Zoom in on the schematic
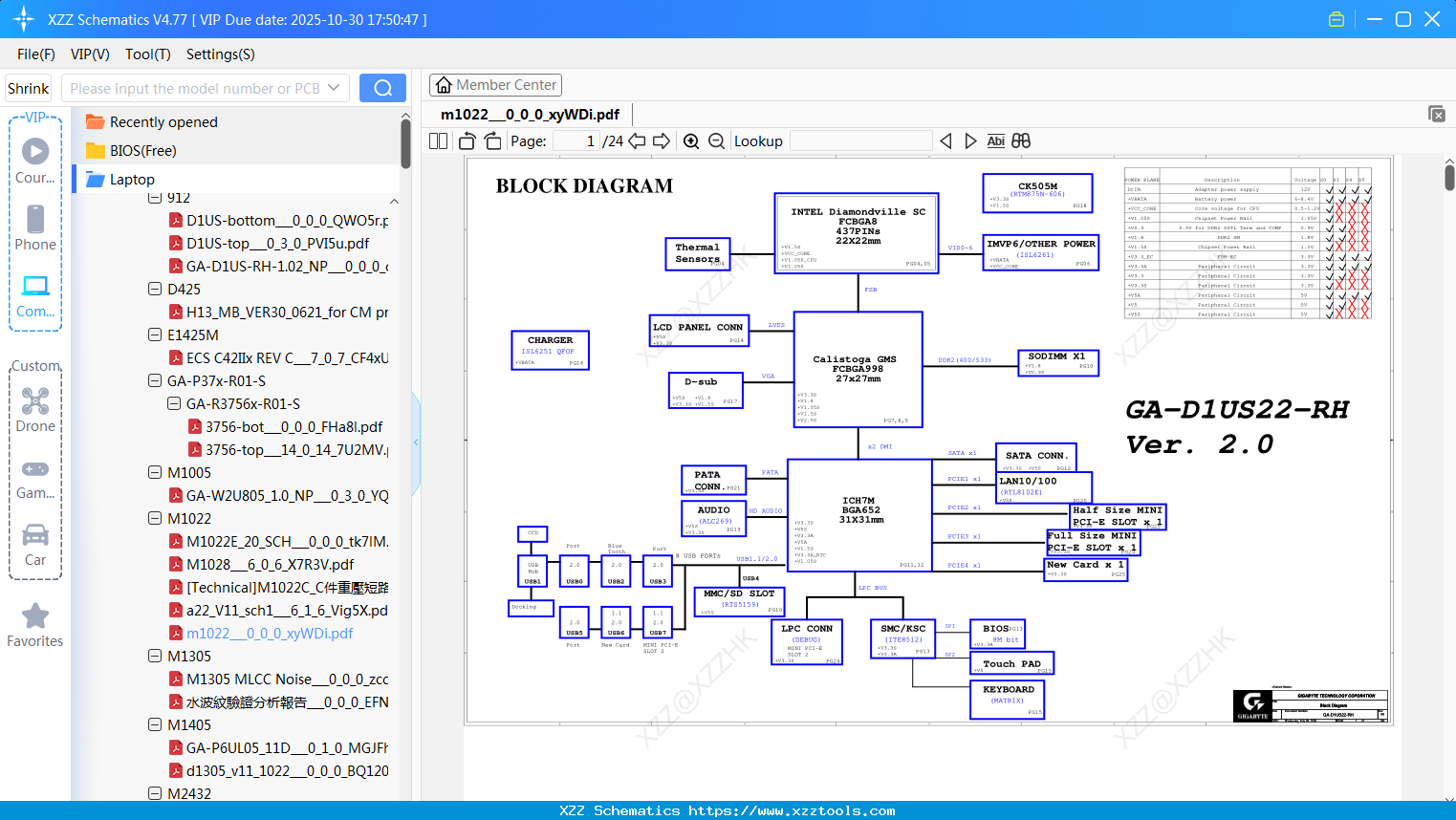 click(691, 140)
